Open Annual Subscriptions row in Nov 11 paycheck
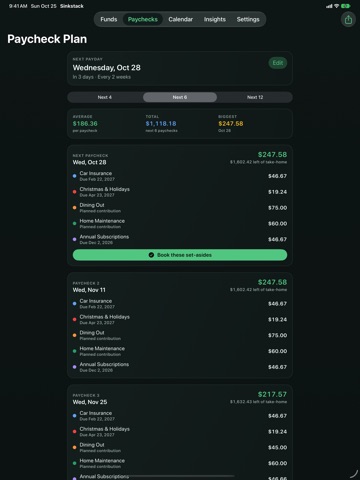 (x=180, y=367)
